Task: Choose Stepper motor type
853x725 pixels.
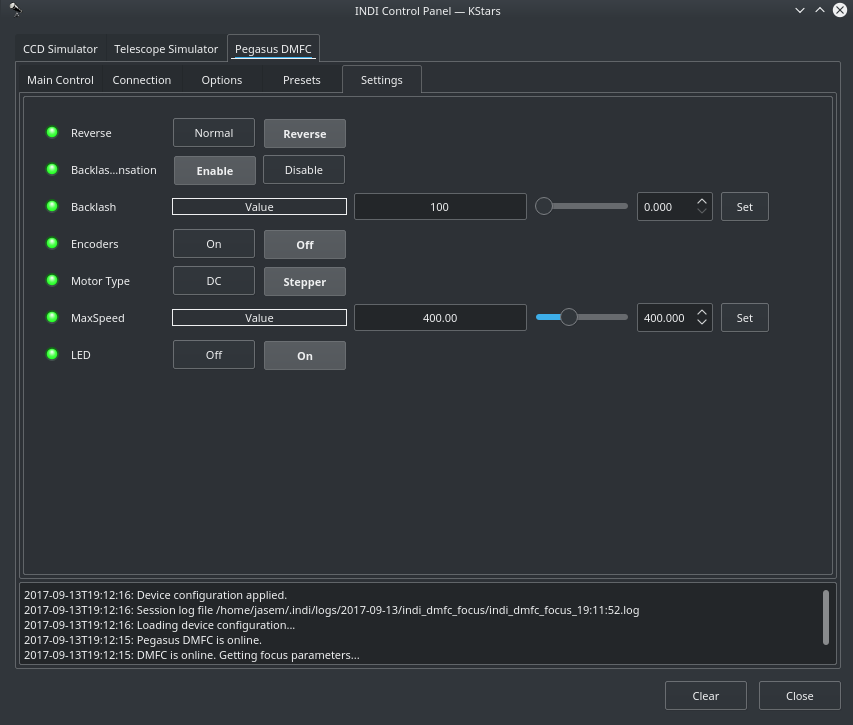Action: (x=305, y=281)
